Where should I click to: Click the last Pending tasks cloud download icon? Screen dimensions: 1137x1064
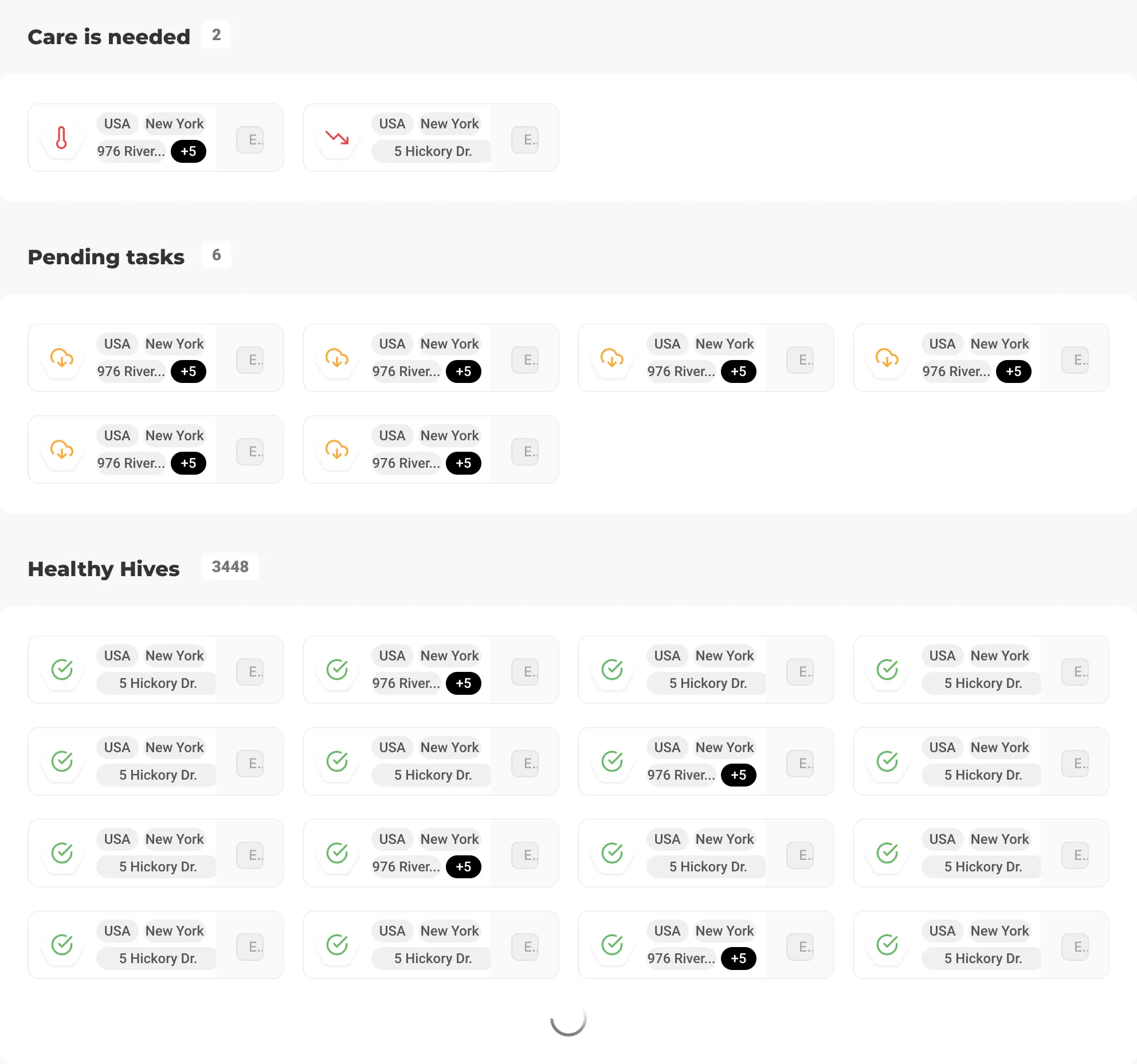[x=337, y=450]
